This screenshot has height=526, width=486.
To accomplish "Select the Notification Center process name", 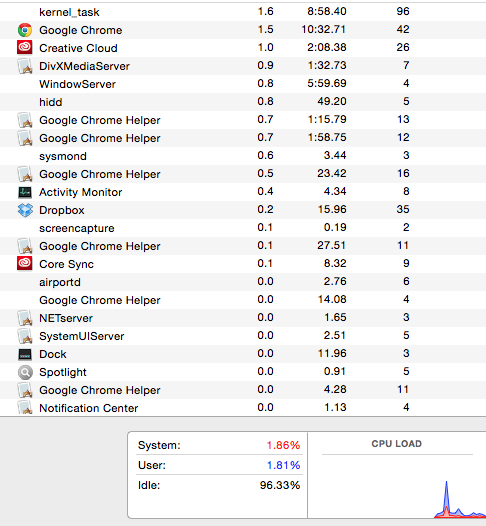I will (x=89, y=408).
